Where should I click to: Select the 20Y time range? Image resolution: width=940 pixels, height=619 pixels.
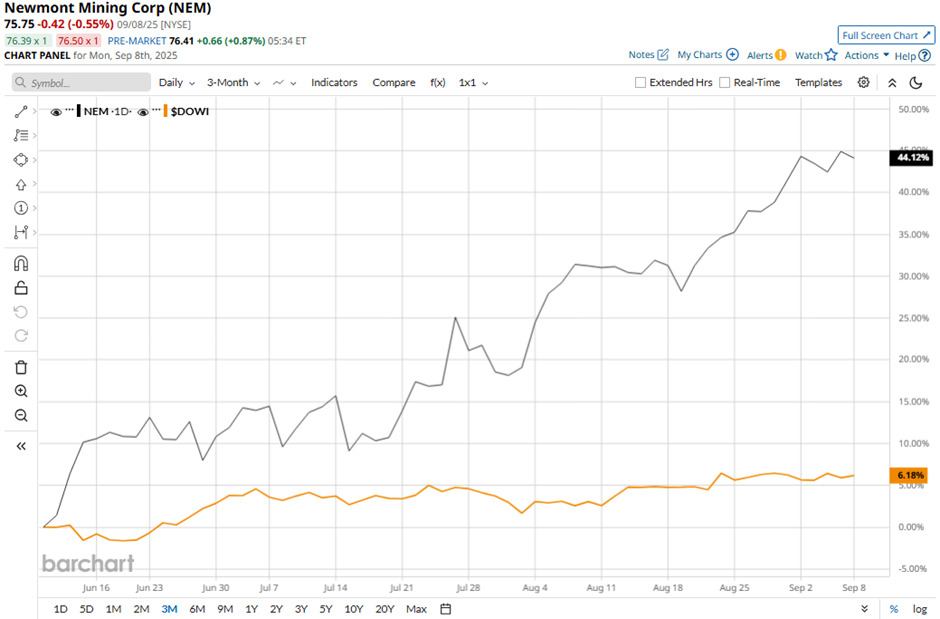[384, 609]
